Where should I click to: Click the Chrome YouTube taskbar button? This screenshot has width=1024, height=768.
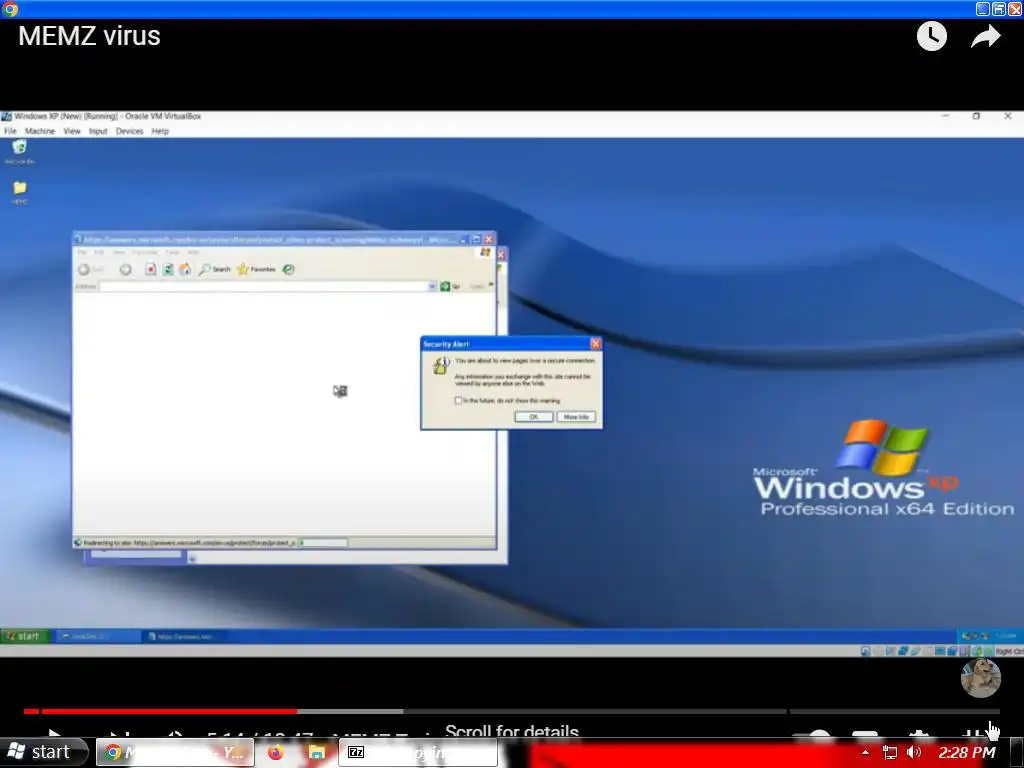pyautogui.click(x=175, y=752)
